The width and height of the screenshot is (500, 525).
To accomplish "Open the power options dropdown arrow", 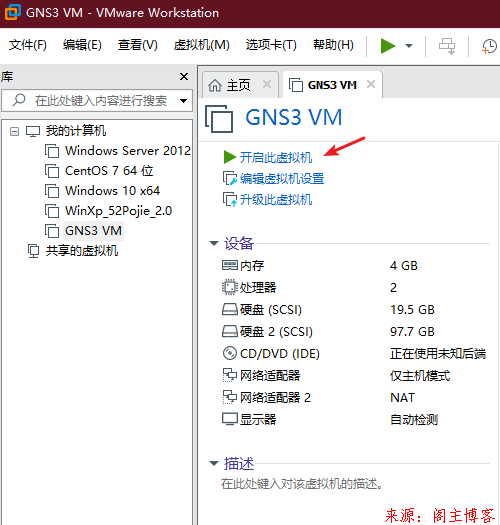I will click(409, 46).
